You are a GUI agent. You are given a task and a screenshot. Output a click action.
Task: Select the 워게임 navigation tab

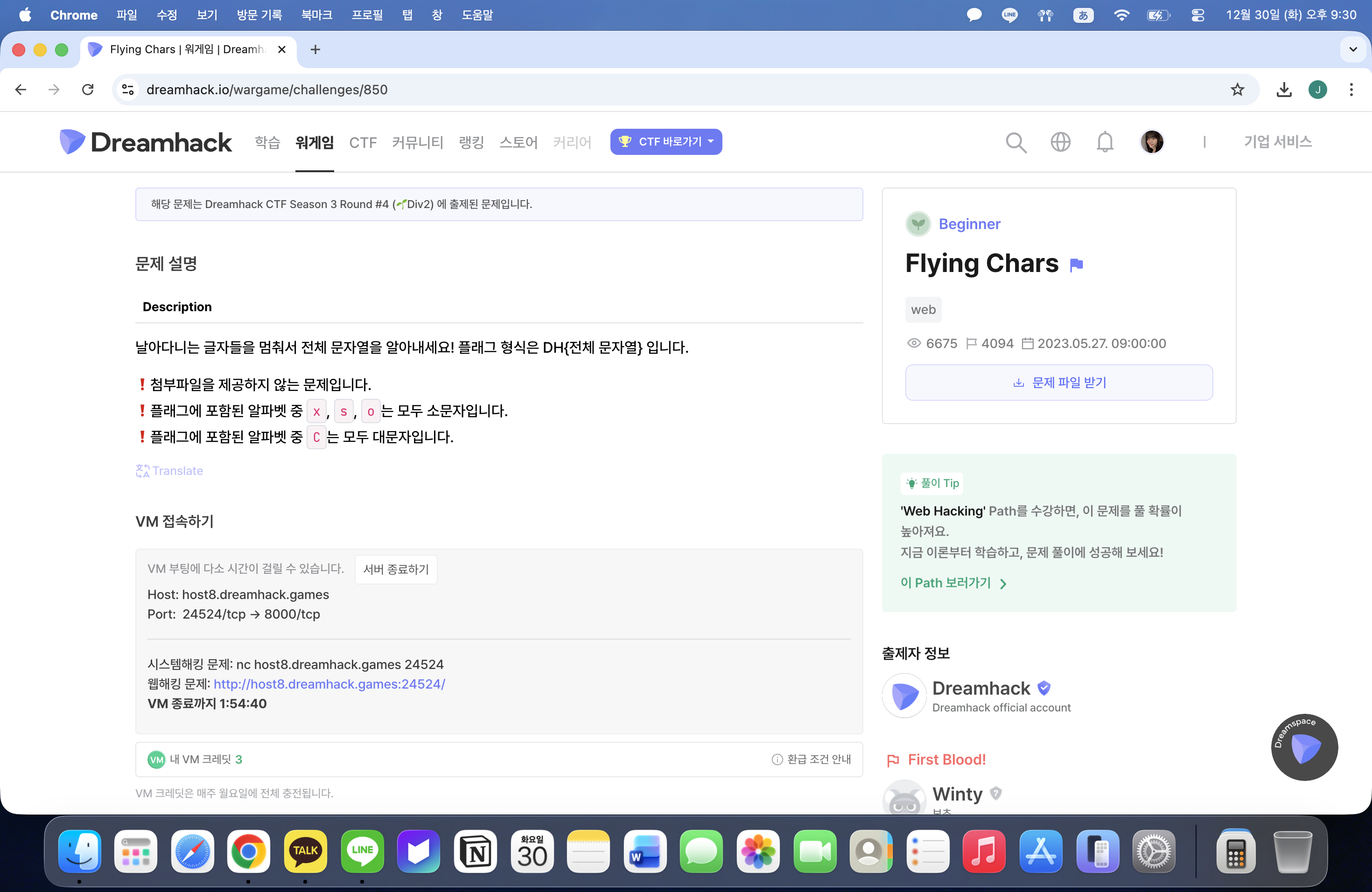point(314,142)
